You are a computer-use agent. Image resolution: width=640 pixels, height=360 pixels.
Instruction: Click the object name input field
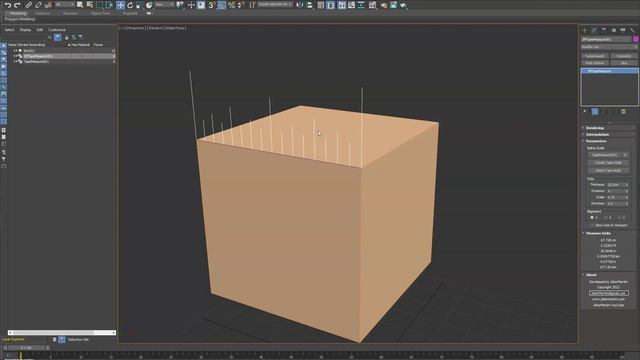pyautogui.click(x=606, y=39)
